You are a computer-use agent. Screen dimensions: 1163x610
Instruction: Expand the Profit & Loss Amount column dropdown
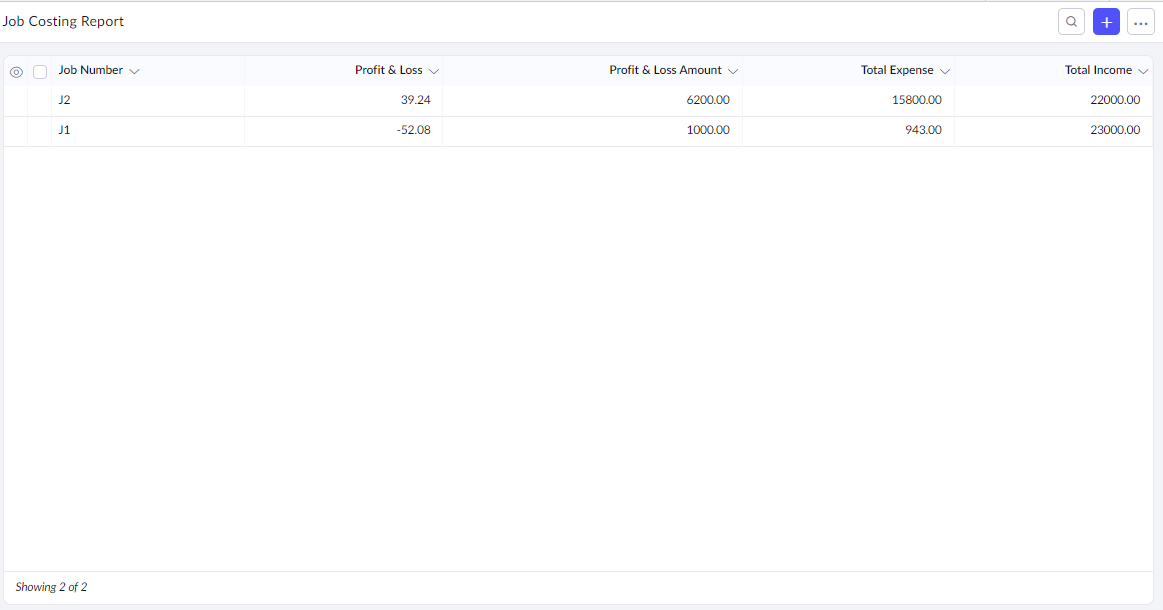733,71
